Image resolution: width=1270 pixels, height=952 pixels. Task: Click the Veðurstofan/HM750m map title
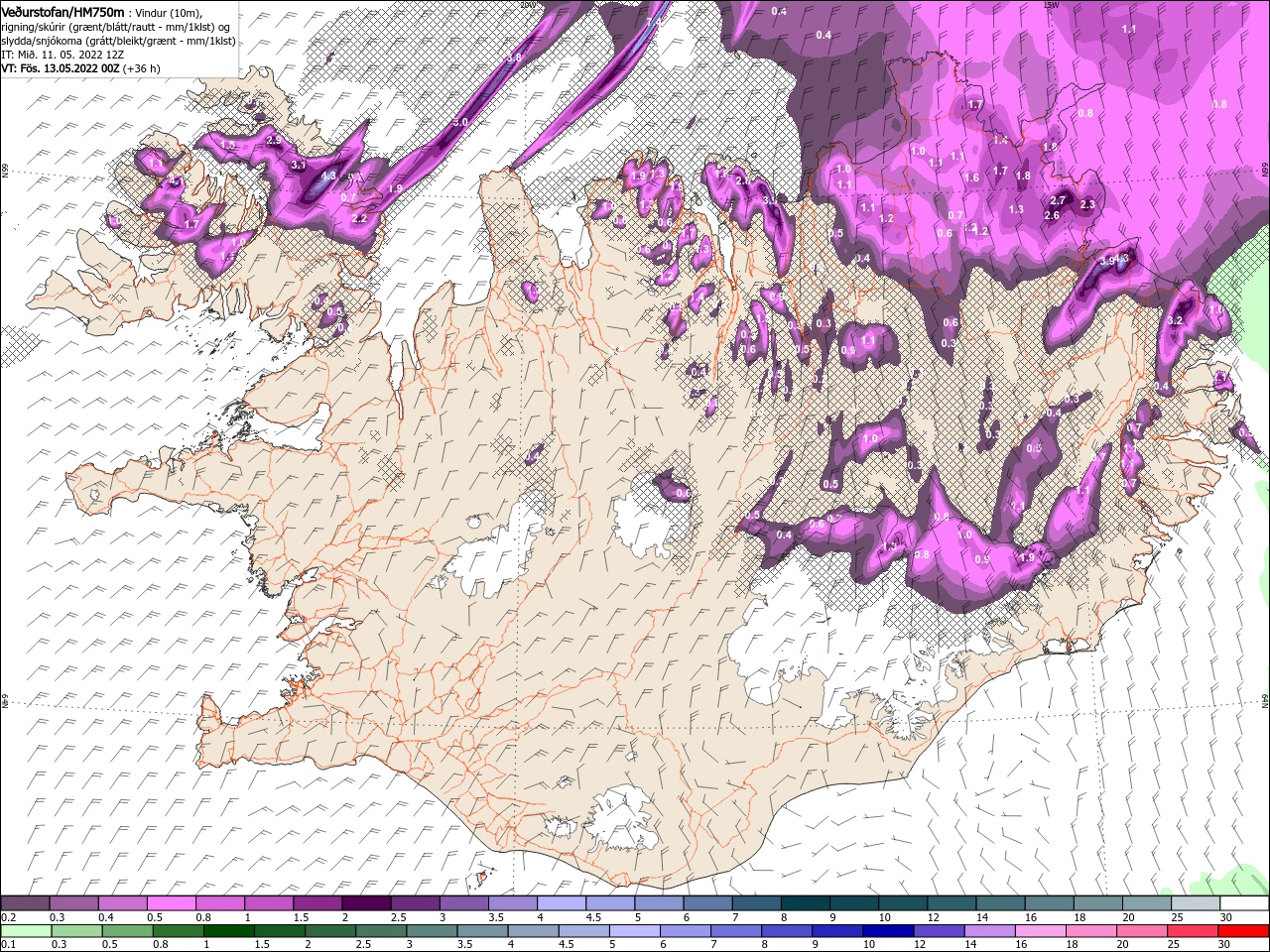pos(63,11)
